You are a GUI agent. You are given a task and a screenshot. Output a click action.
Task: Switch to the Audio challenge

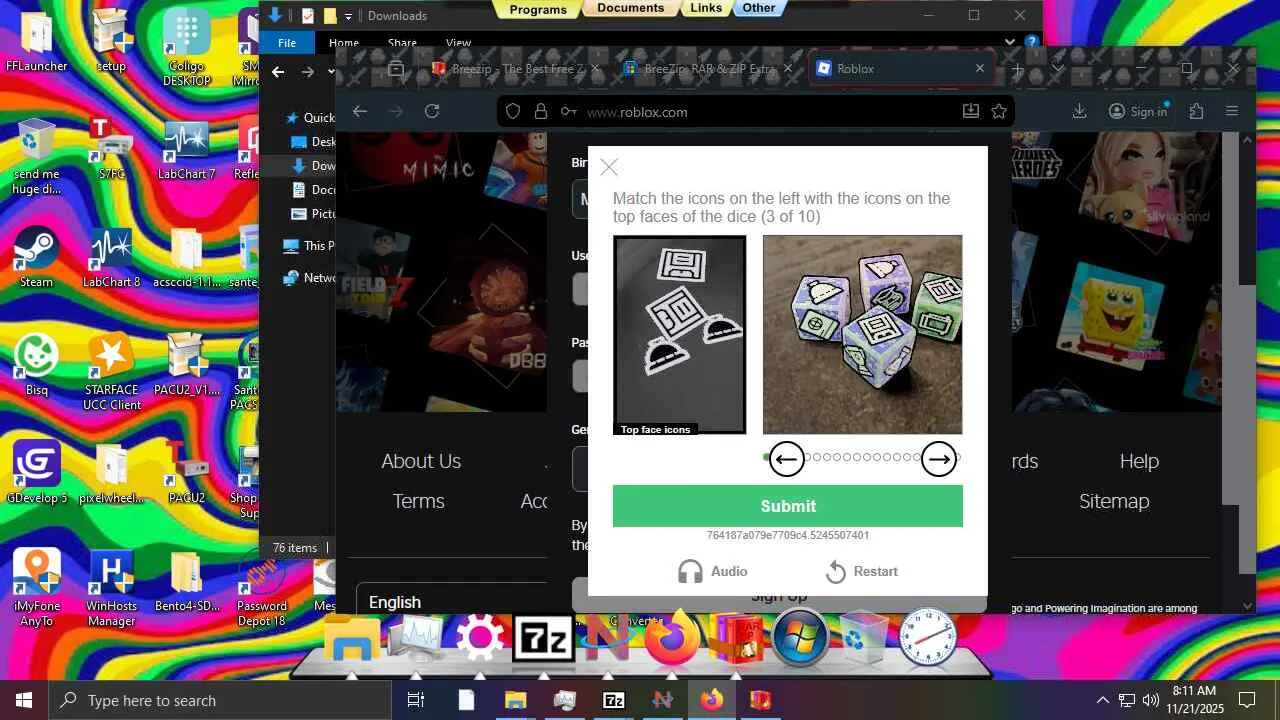(713, 571)
